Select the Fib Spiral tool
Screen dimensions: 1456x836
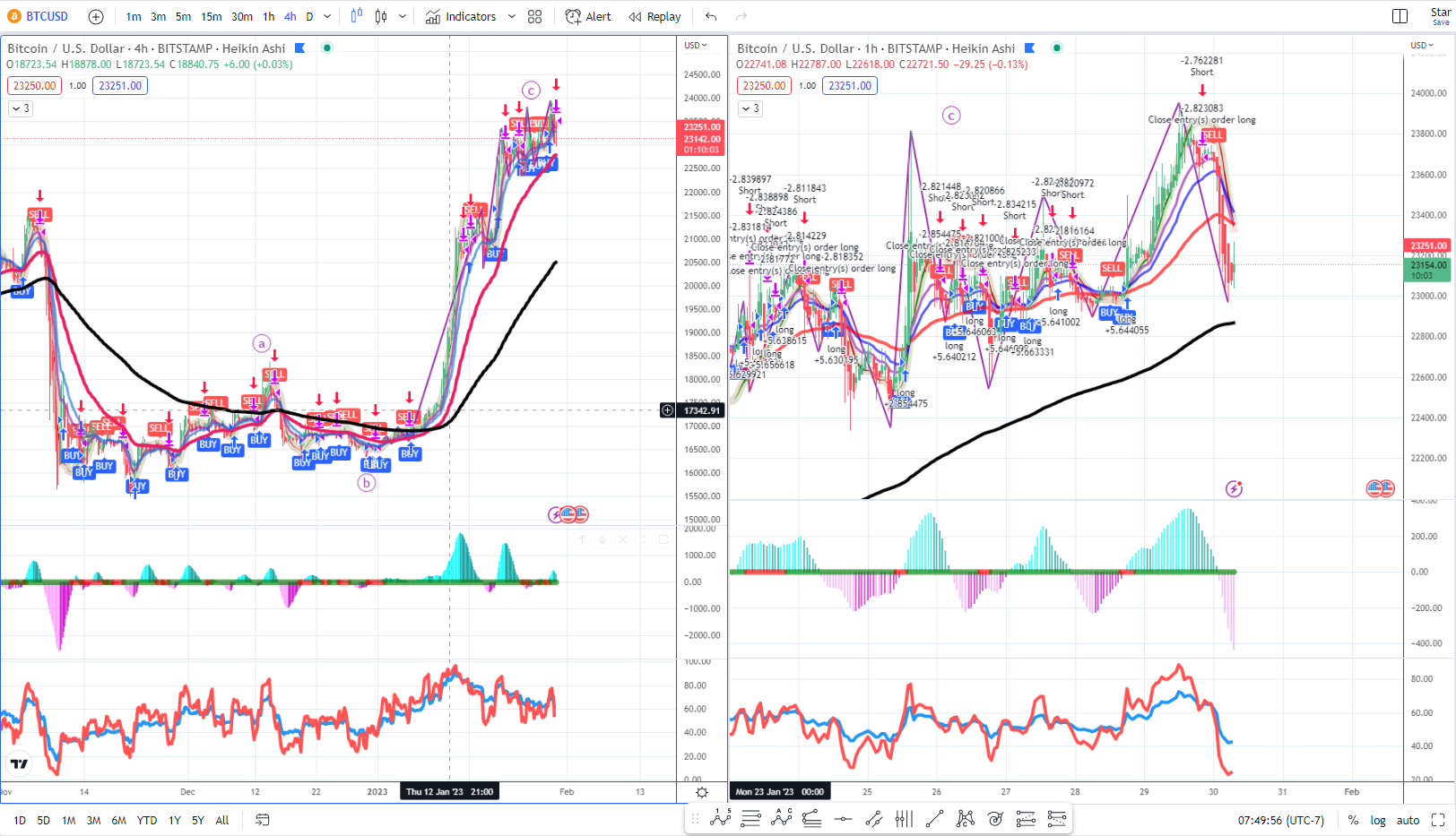pyautogui.click(x=995, y=818)
